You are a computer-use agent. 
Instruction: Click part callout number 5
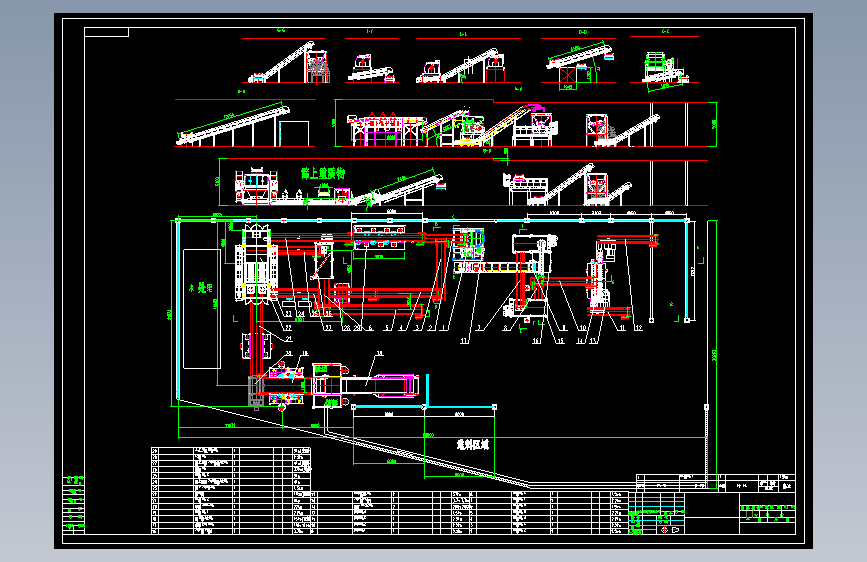(x=387, y=328)
